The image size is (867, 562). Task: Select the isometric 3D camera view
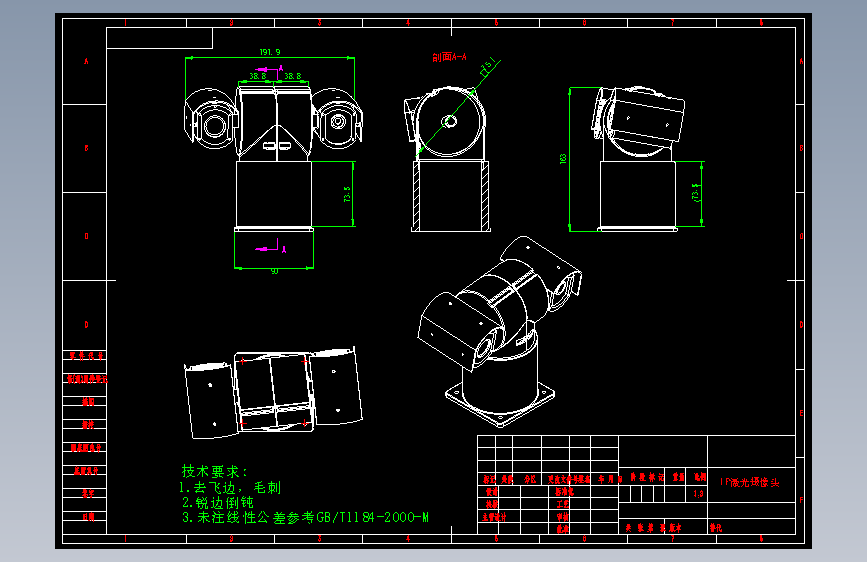(x=500, y=332)
